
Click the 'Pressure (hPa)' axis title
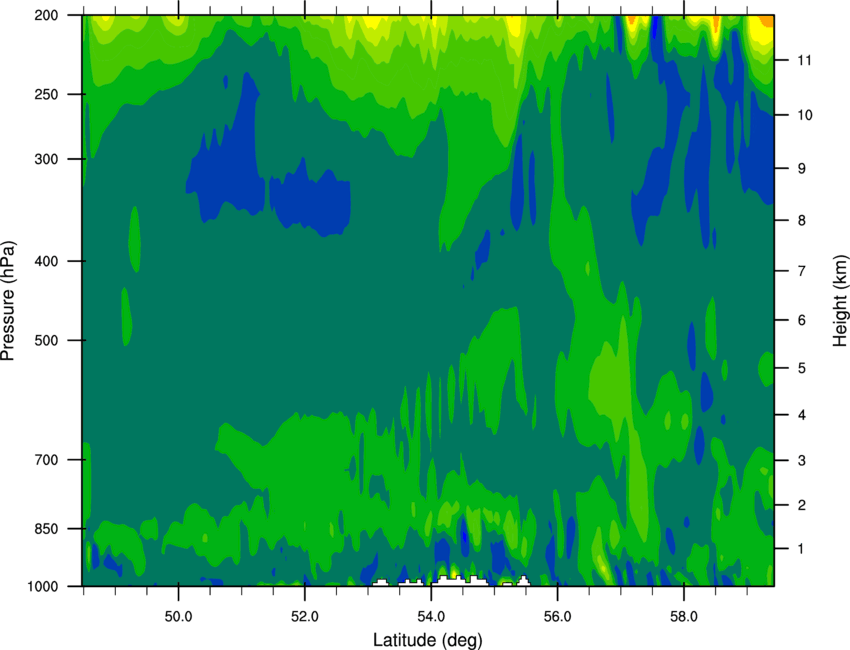coord(8,300)
